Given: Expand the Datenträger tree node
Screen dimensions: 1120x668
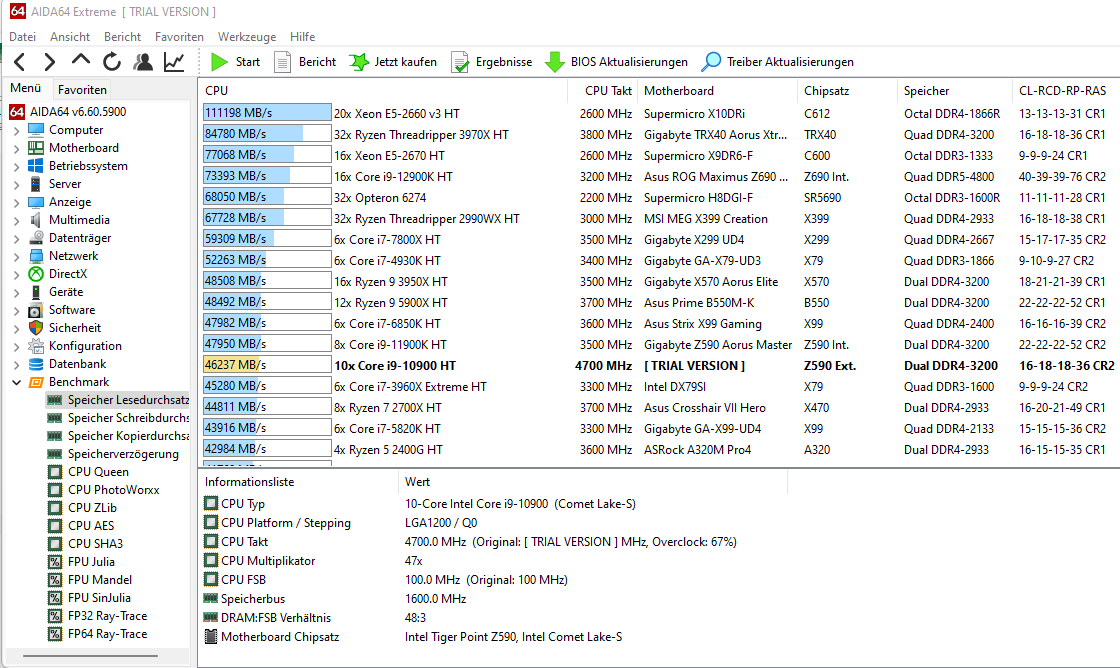Looking at the screenshot, I should point(16,238).
